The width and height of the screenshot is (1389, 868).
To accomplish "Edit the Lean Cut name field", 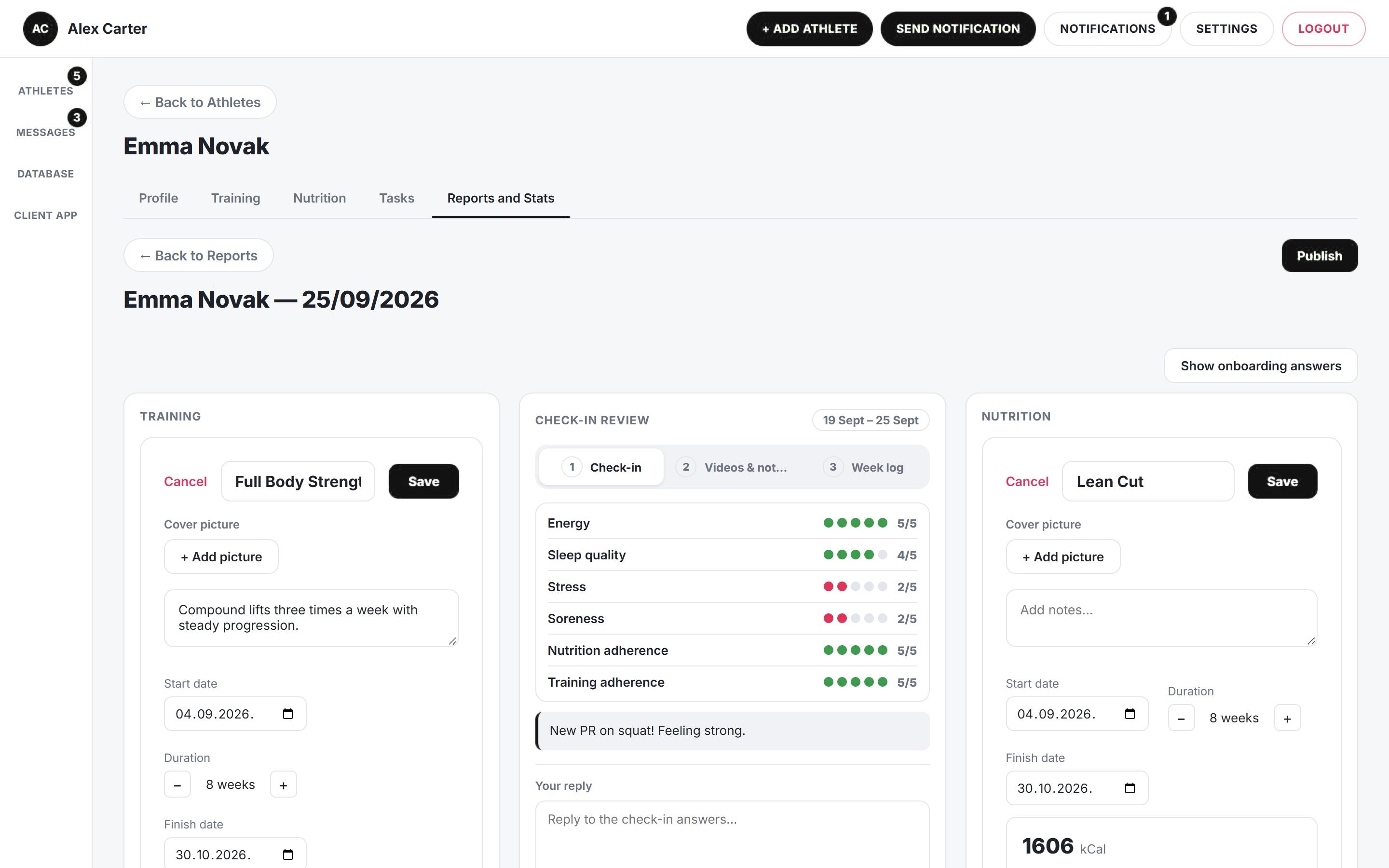I will tap(1148, 481).
